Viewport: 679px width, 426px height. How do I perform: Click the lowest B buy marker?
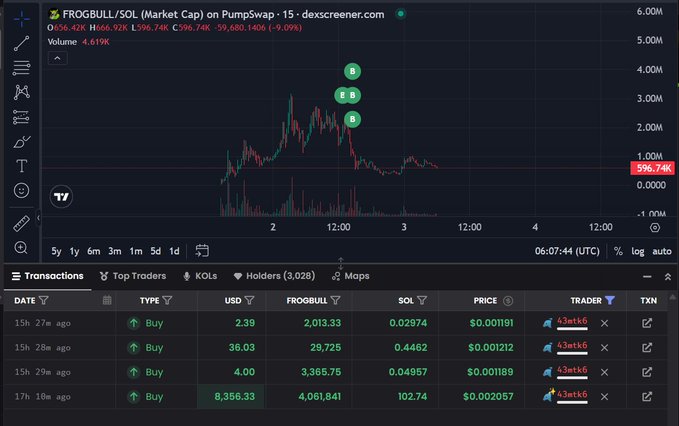tap(352, 119)
